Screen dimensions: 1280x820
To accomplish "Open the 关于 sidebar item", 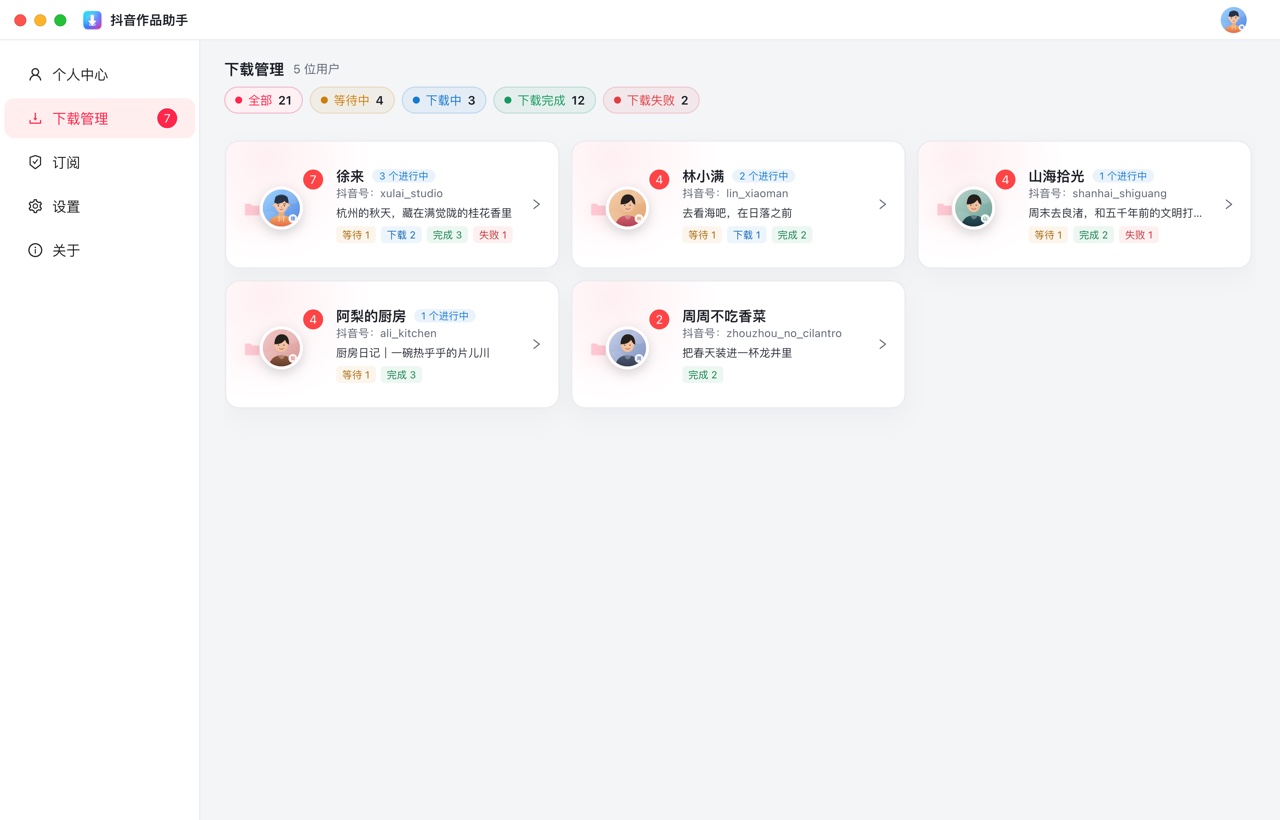I will pos(100,250).
